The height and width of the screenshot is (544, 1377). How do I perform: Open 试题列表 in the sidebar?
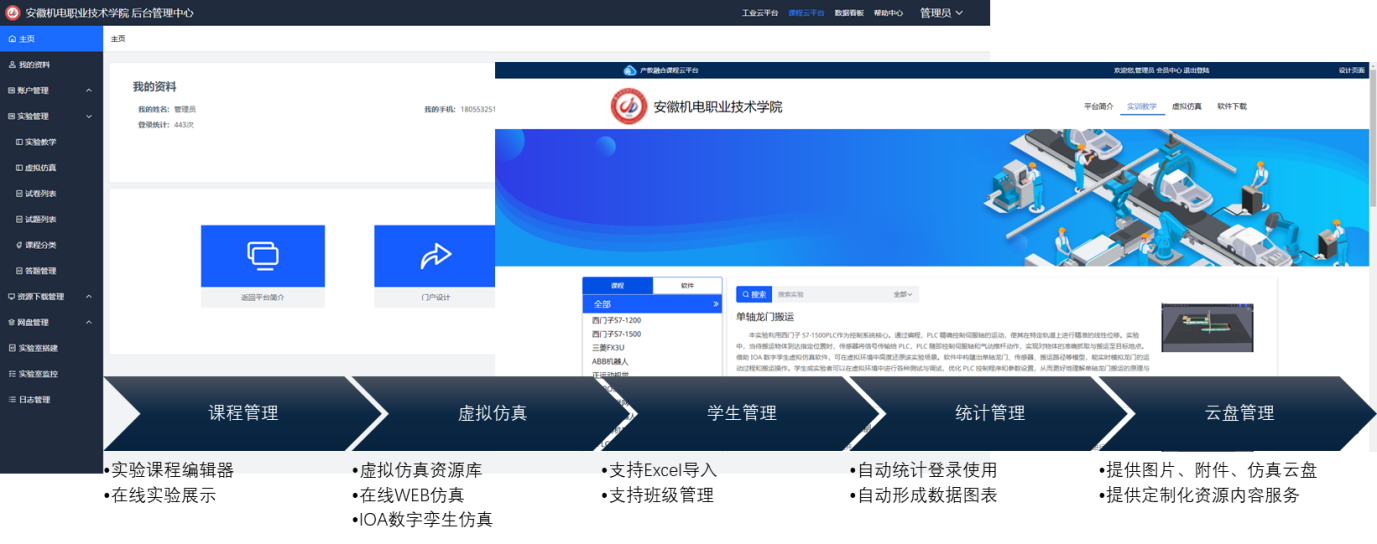(x=36, y=219)
